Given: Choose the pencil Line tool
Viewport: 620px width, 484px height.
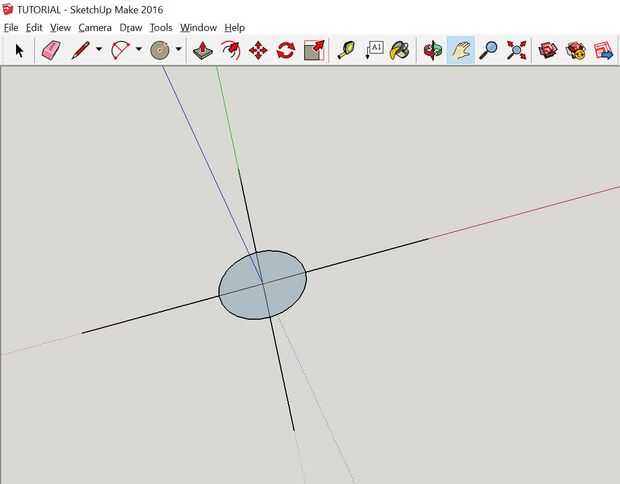Looking at the screenshot, I should 80,51.
